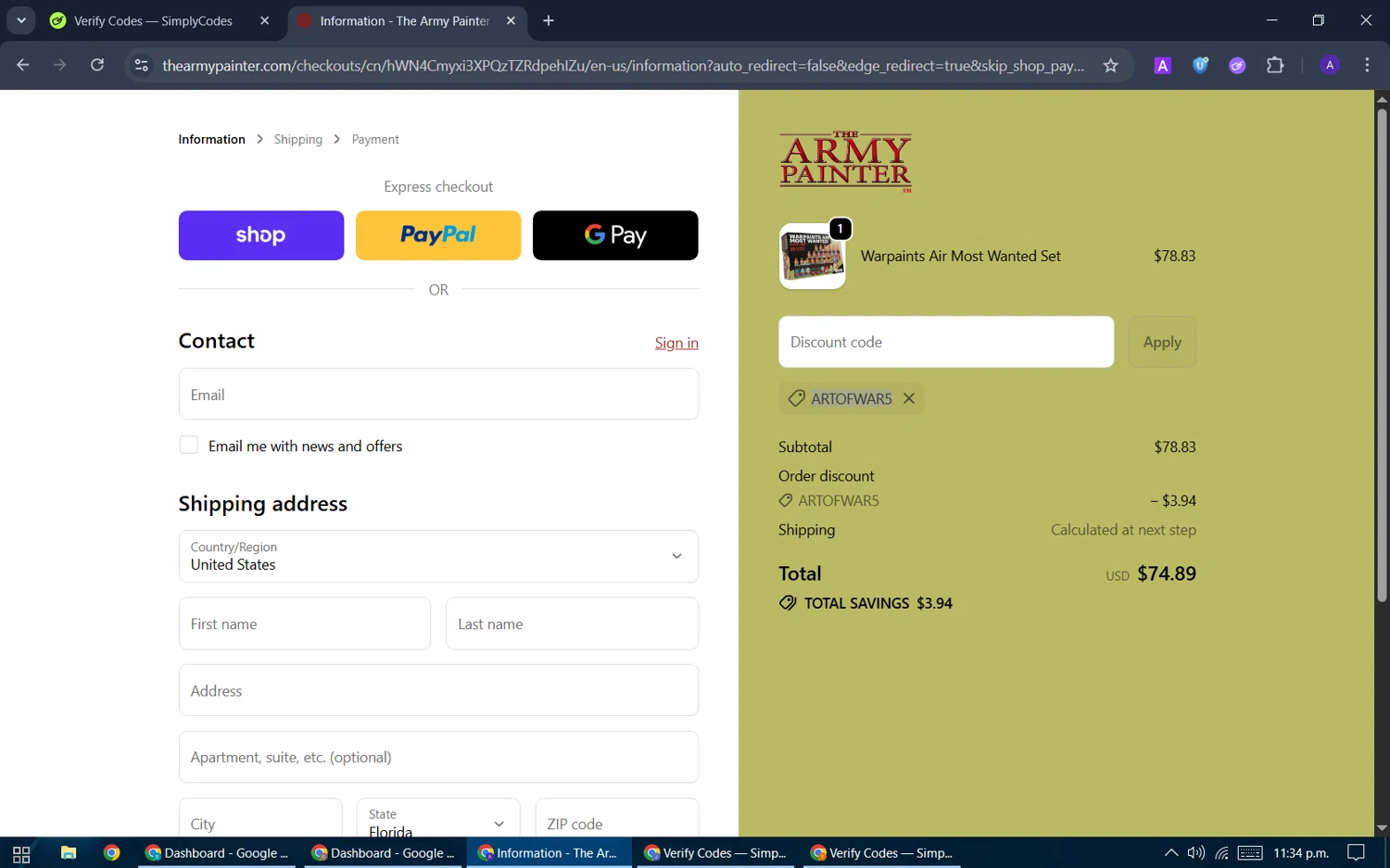Open the Country/Region dropdown

[x=438, y=556]
